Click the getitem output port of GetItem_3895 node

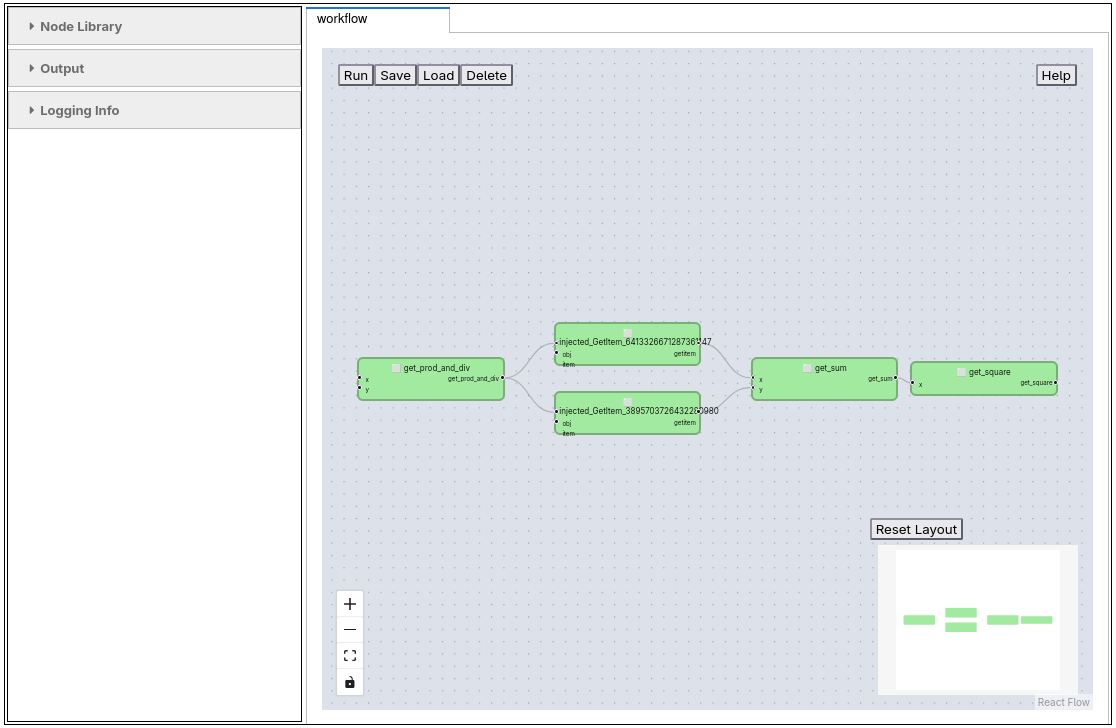699,411
